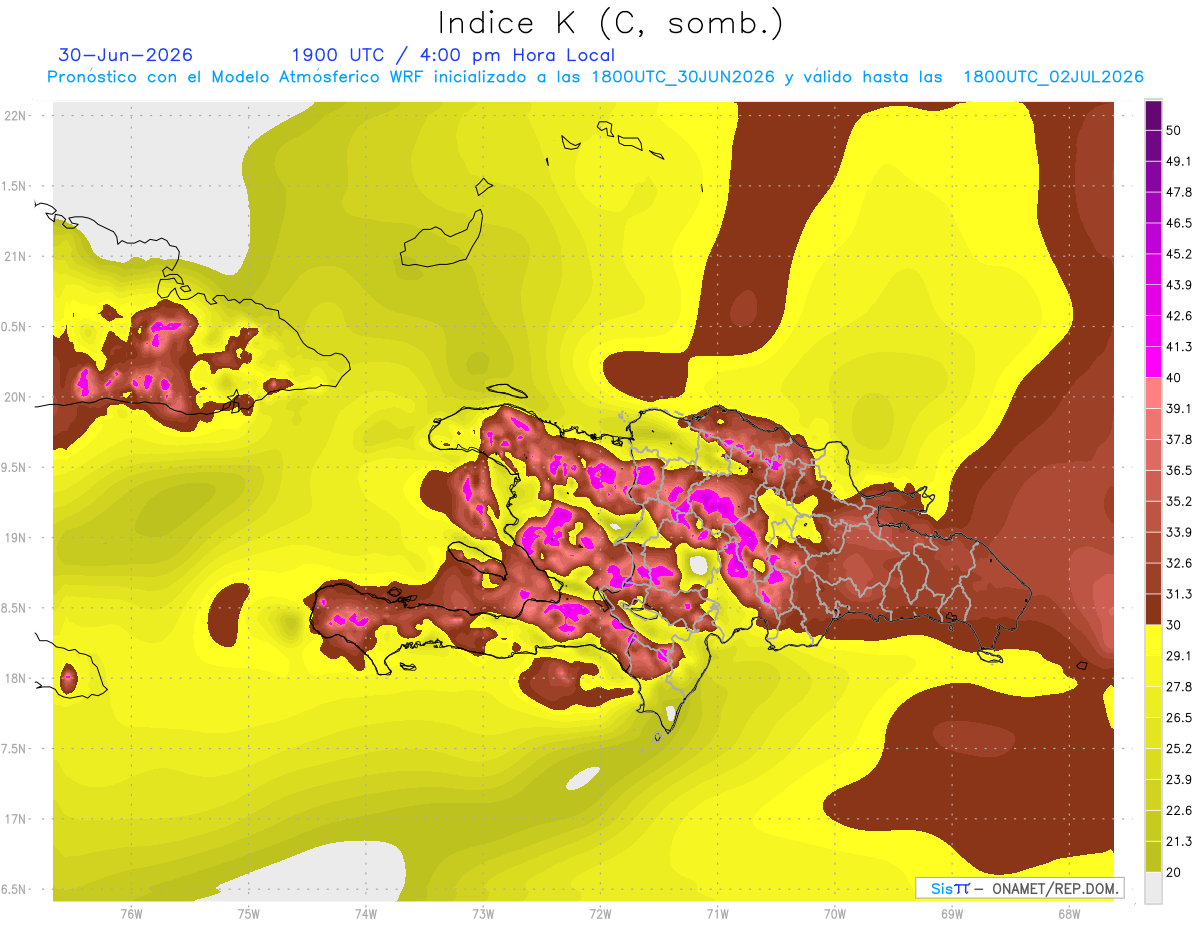This screenshot has height=927, width=1200.
Task: Click the longitude label '68W'
Action: (1069, 913)
